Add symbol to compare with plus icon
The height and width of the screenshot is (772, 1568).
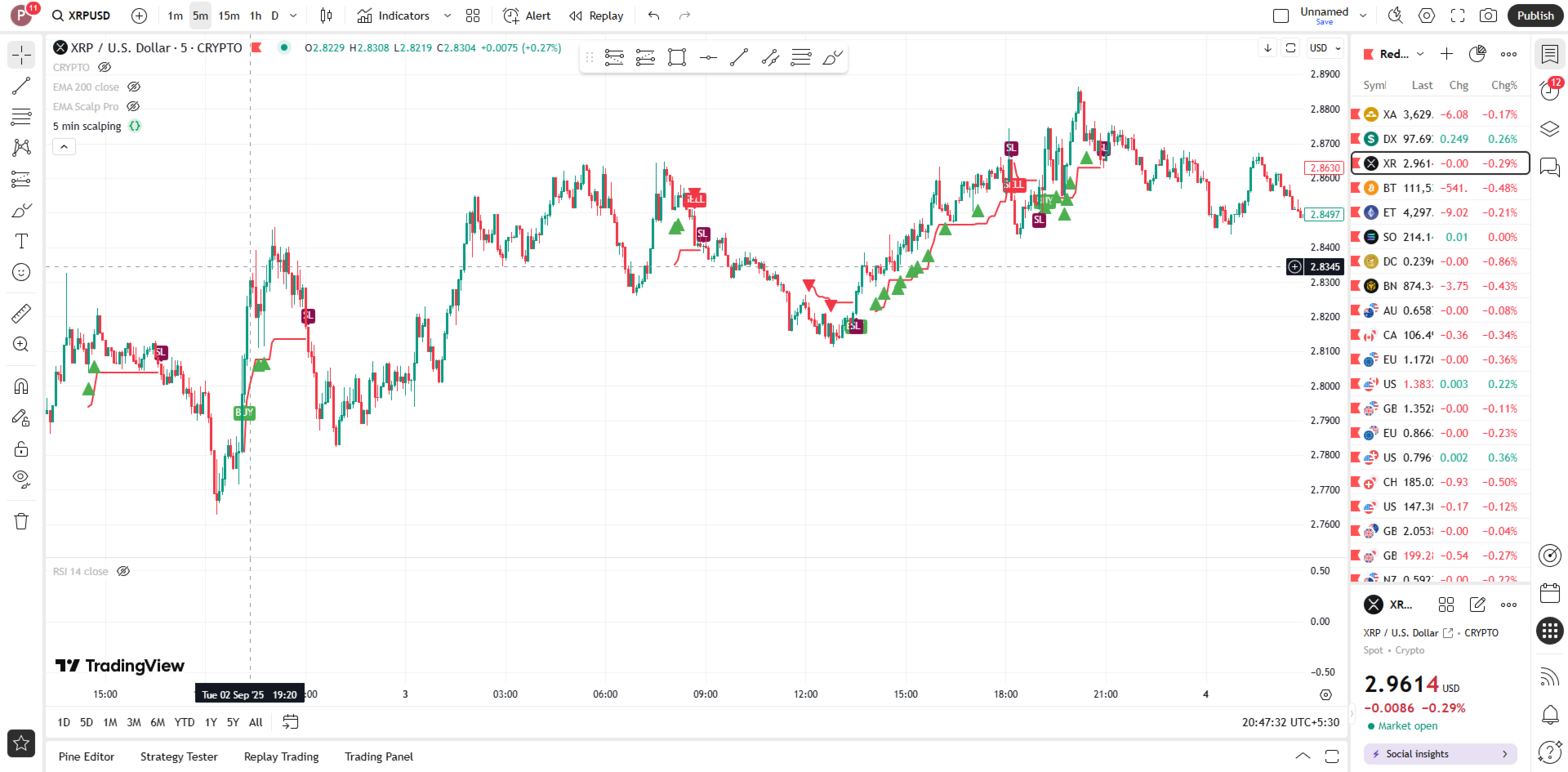(x=140, y=16)
